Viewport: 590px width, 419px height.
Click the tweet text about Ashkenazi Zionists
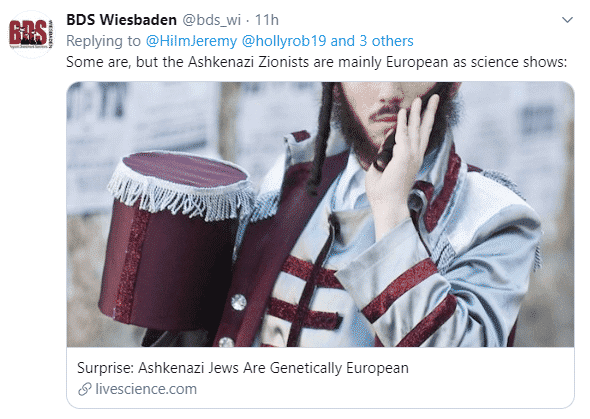pyautogui.click(x=316, y=62)
